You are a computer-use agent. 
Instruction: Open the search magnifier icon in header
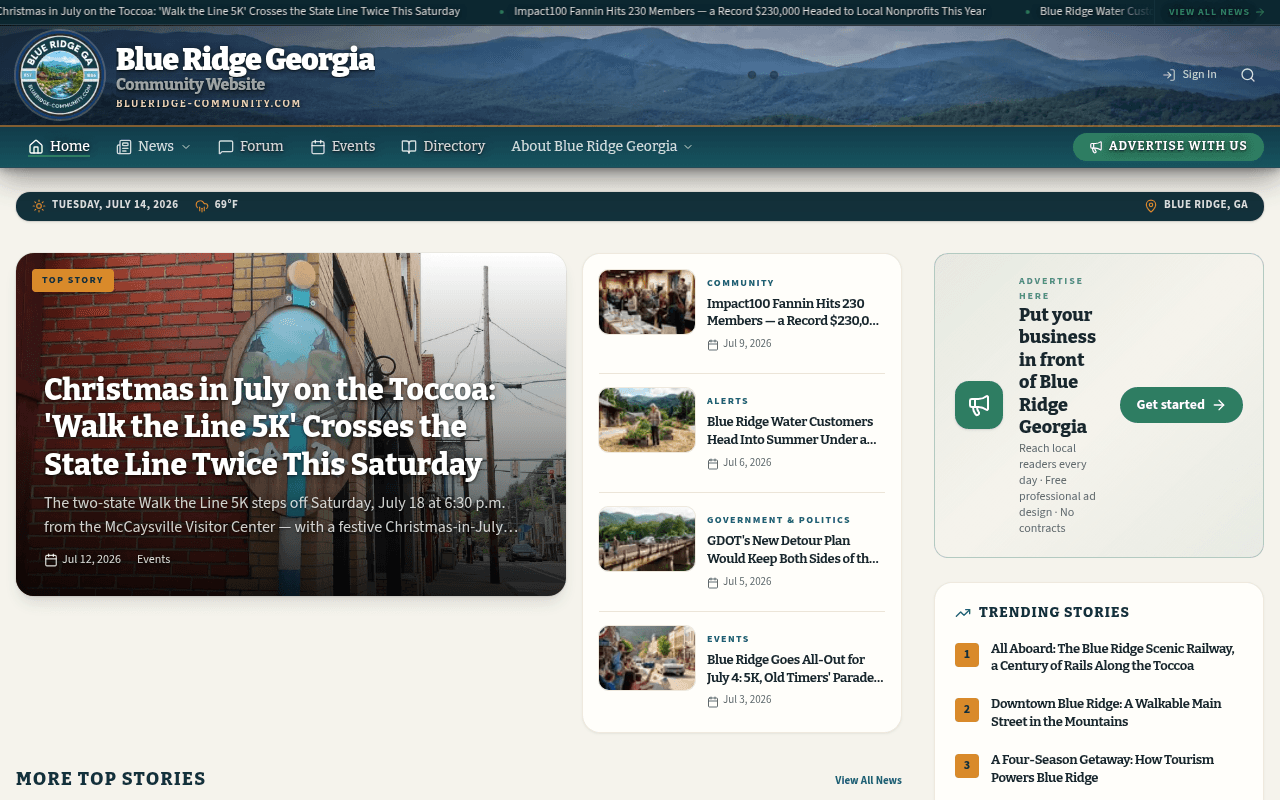tap(1248, 75)
